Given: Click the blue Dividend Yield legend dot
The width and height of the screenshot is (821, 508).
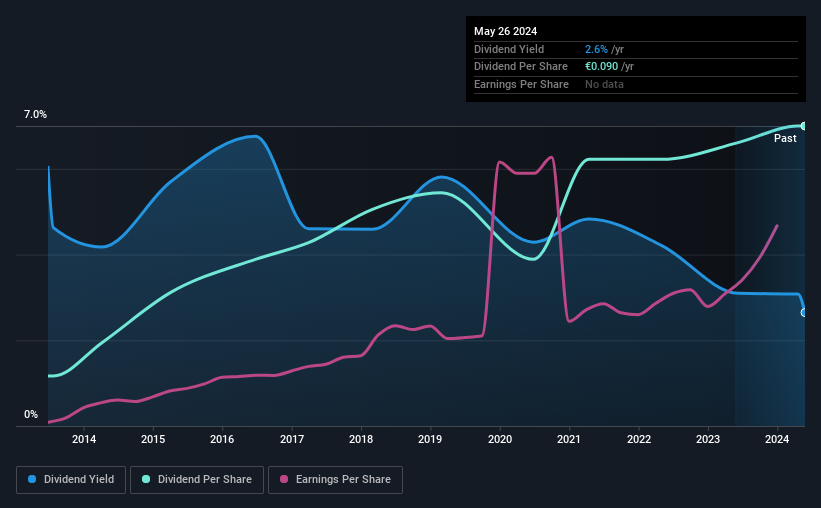Looking at the screenshot, I should (x=32, y=479).
